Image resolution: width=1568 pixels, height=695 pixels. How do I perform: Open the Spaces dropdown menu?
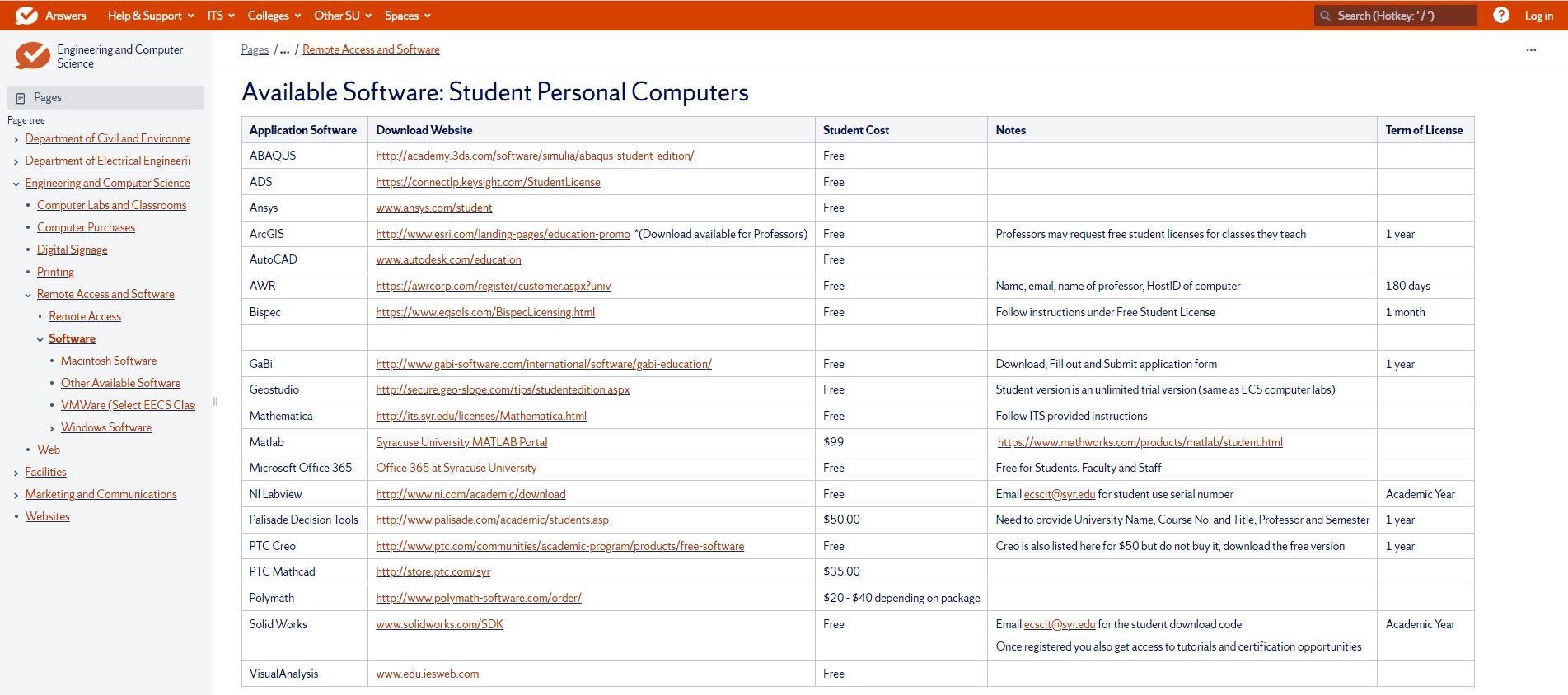click(x=407, y=16)
